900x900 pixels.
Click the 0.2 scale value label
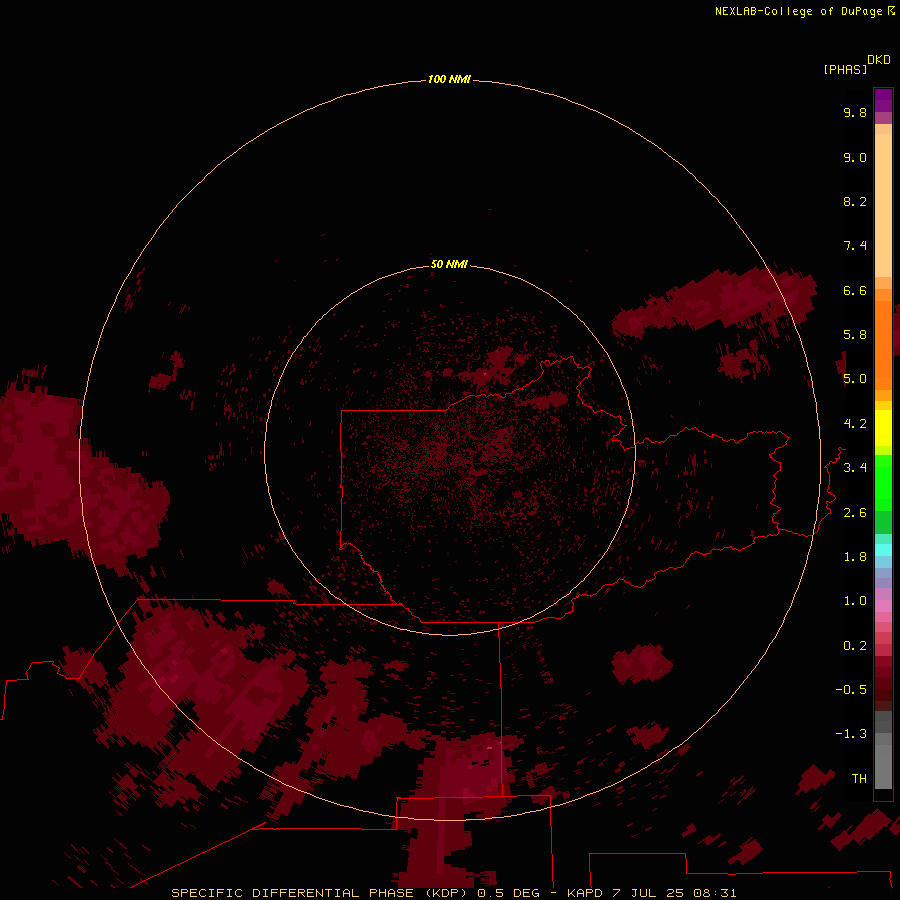click(855, 646)
